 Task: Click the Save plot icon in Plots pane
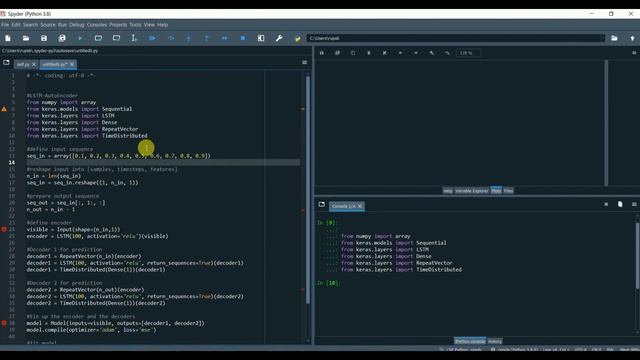click(322, 53)
